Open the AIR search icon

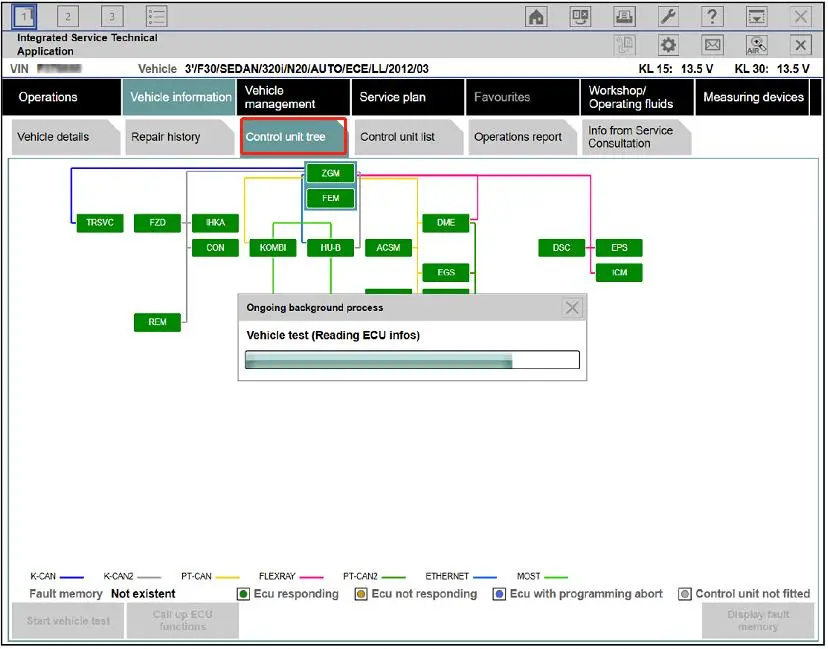click(756, 45)
